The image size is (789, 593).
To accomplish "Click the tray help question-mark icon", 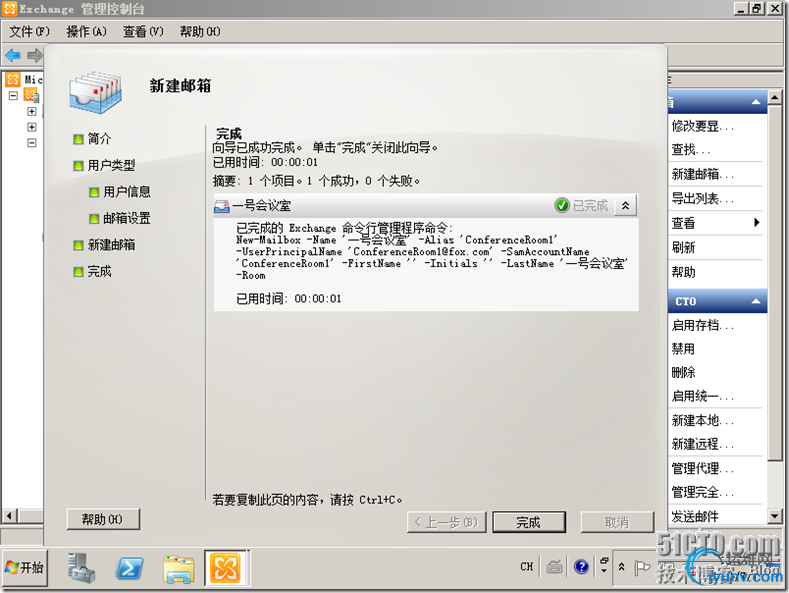I will click(x=581, y=567).
